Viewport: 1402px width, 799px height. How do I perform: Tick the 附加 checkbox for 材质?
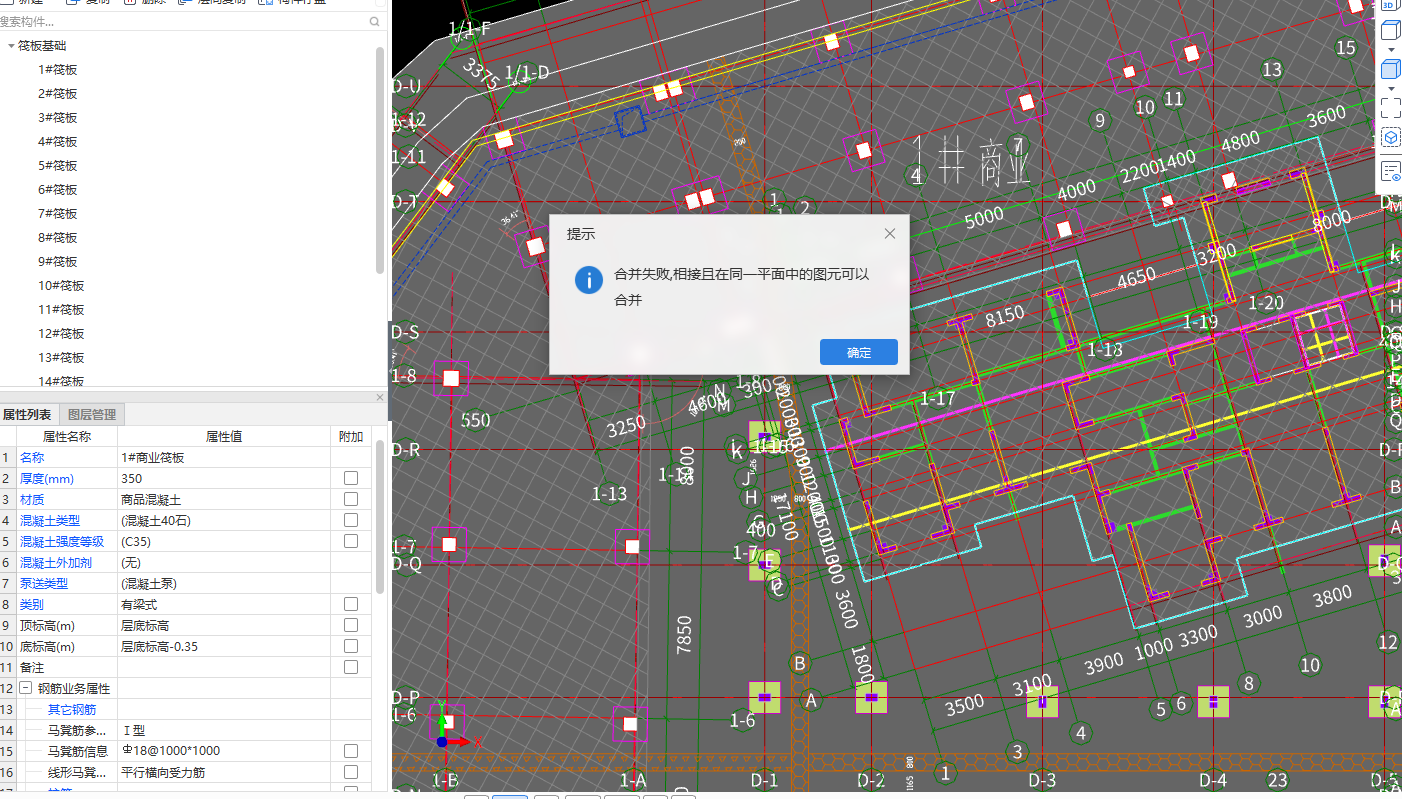351,499
